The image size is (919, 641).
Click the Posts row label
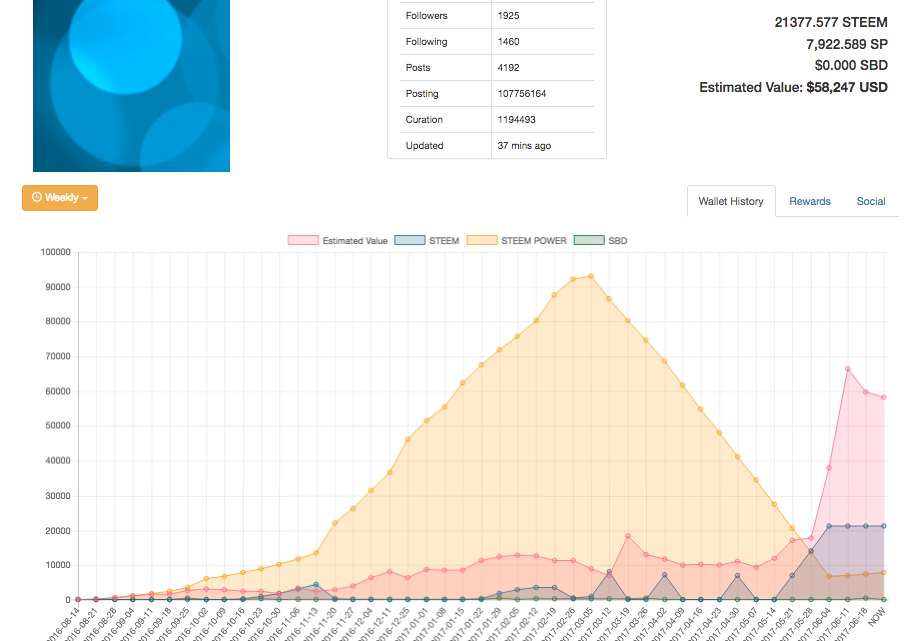pos(417,67)
